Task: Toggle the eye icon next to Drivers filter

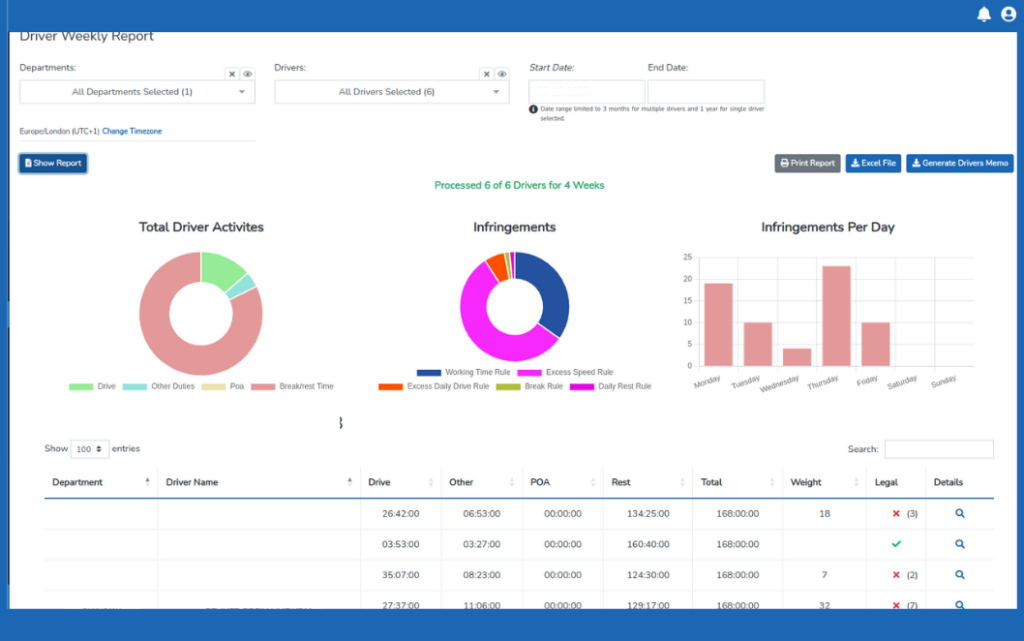Action: (x=502, y=73)
